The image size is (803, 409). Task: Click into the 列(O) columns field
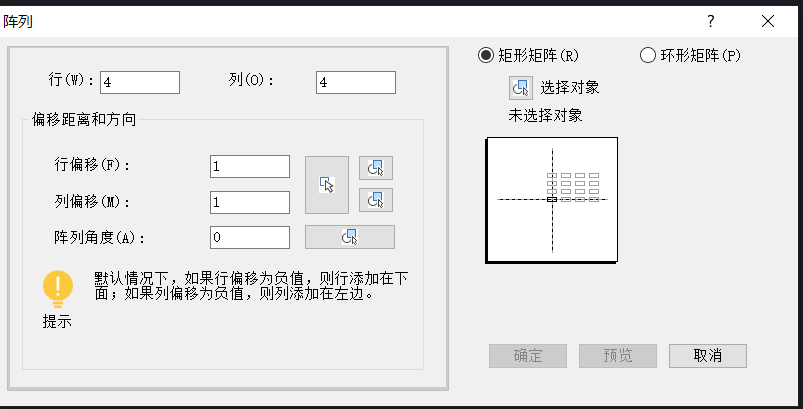click(x=355, y=82)
